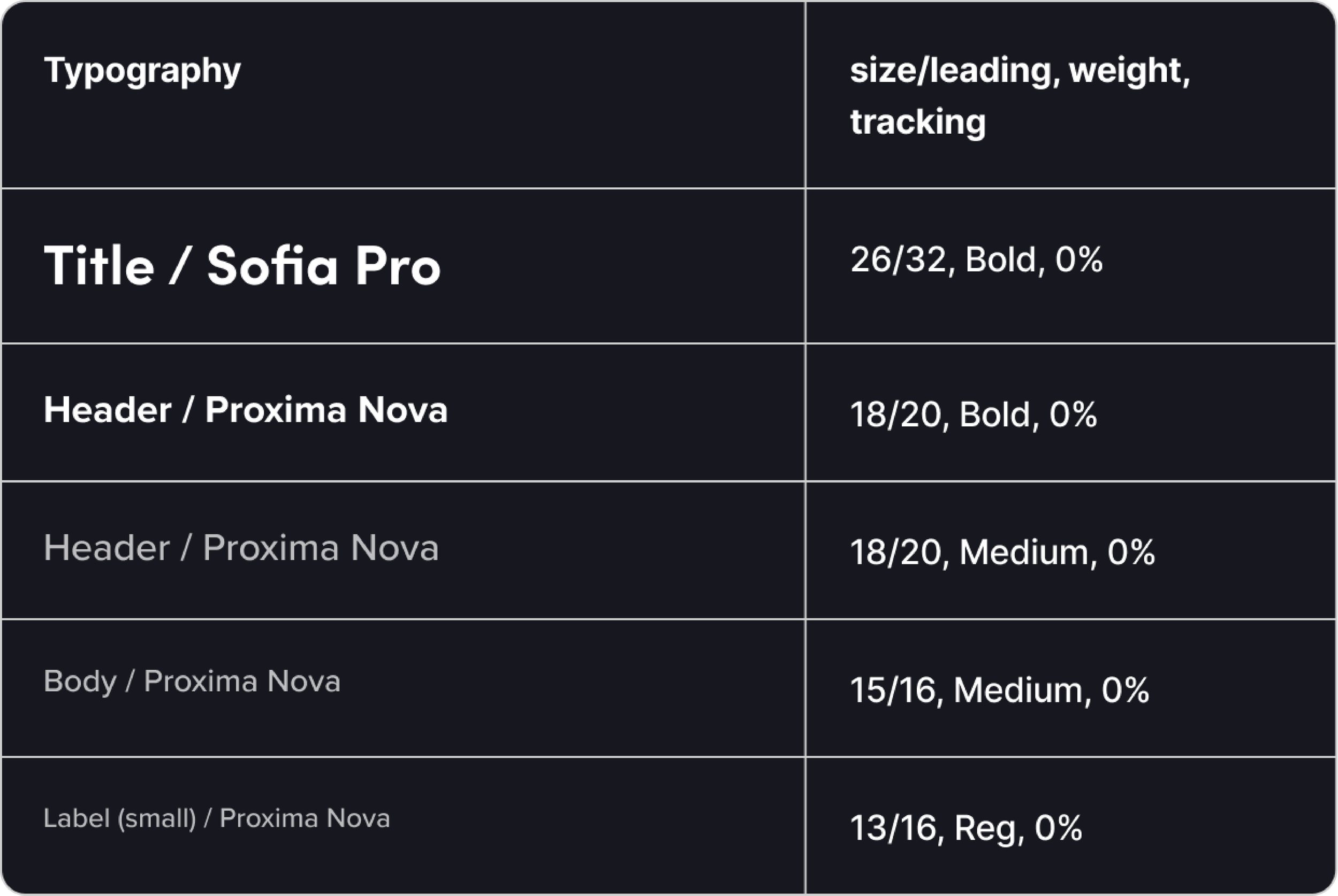The width and height of the screenshot is (1338, 896).
Task: Select the 'Body / Proxima Nova' sample
Action: 192,681
